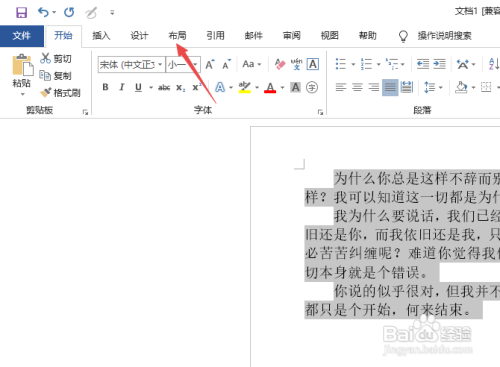Toggle Italic formatting
This screenshot has height=367, width=500.
[x=122, y=87]
